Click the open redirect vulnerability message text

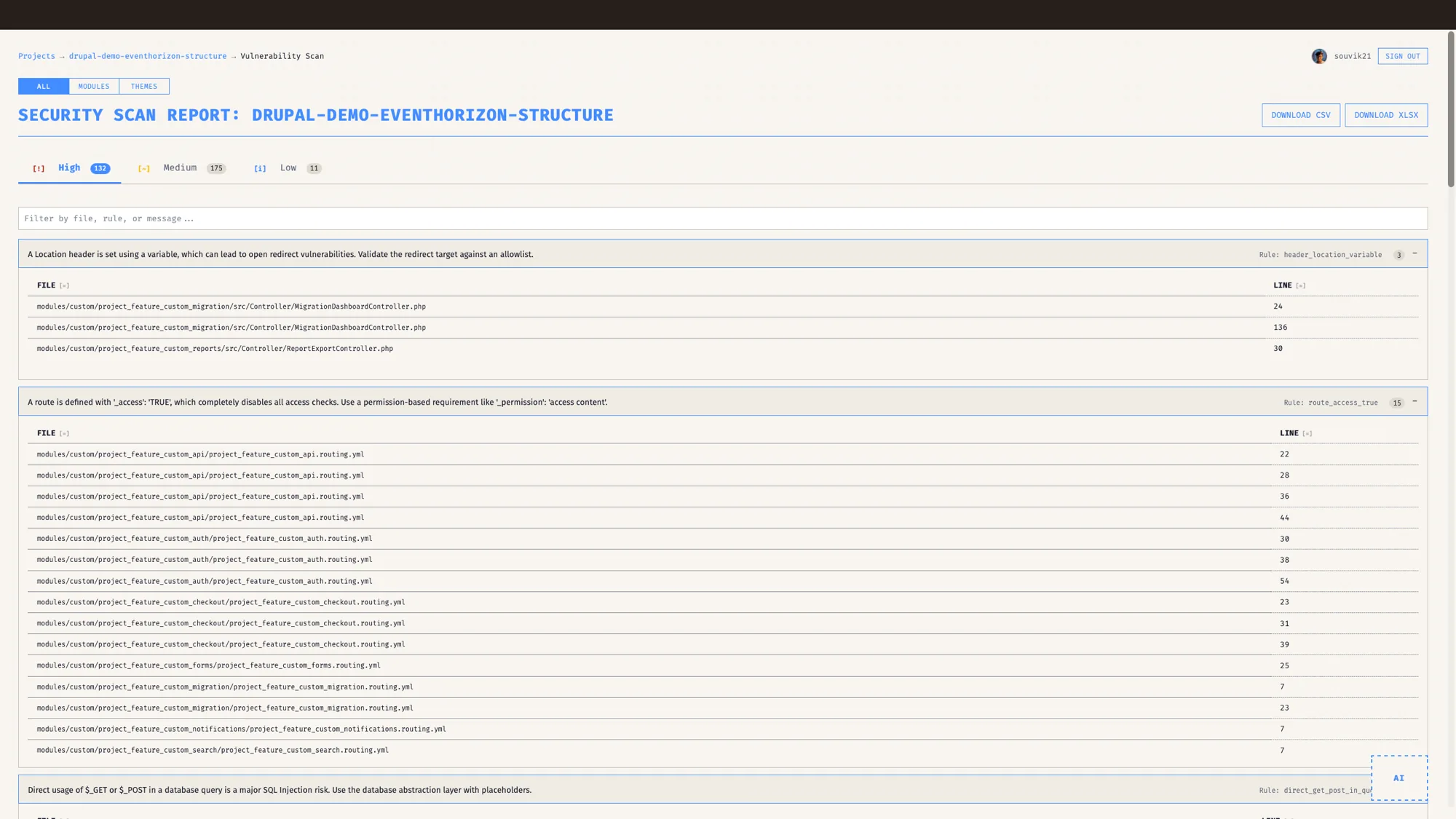click(x=280, y=255)
